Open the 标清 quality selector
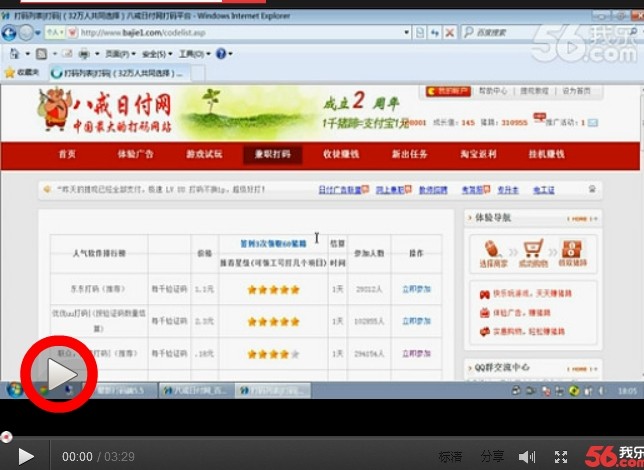 (450, 456)
